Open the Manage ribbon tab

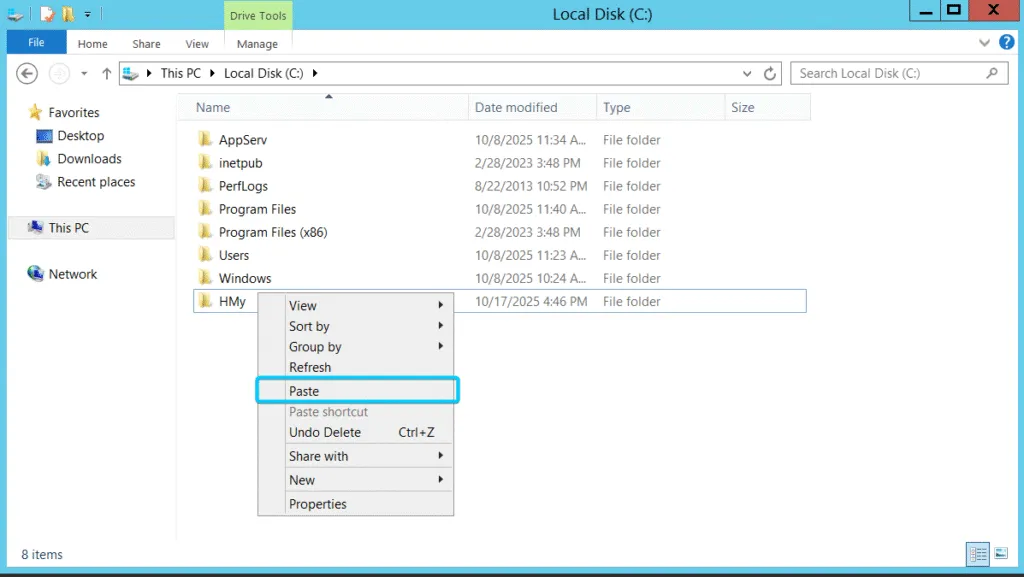coord(257,44)
